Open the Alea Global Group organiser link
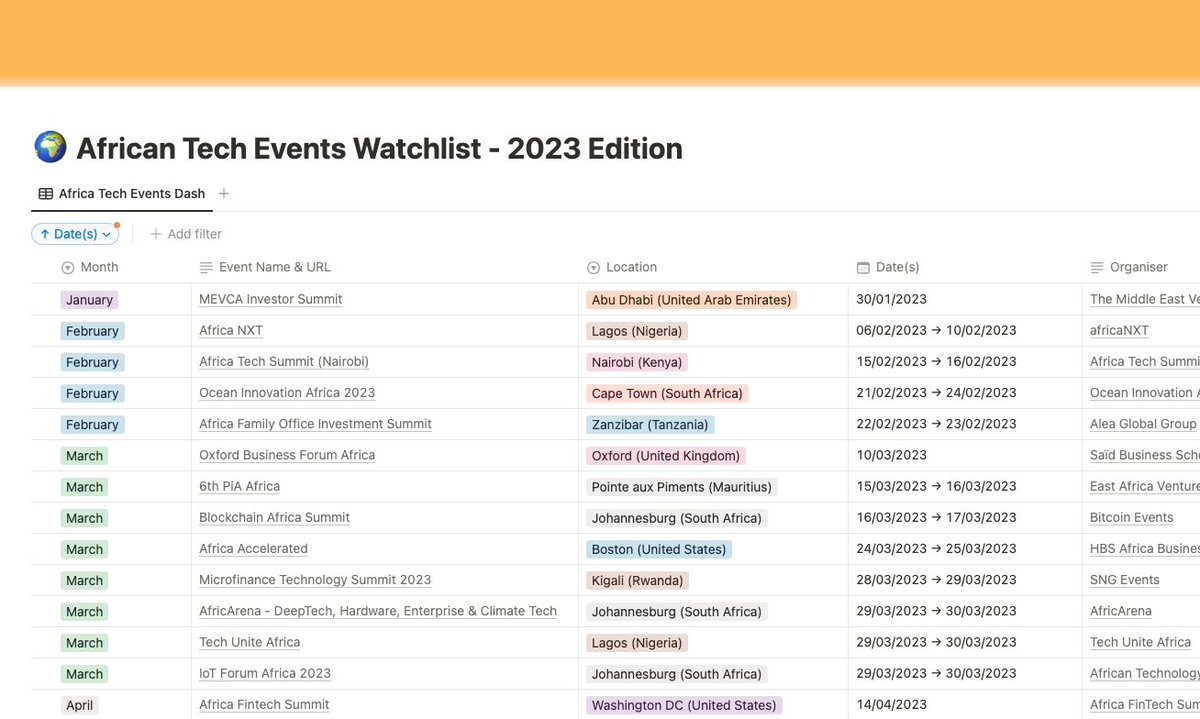The image size is (1200, 719). (1143, 424)
